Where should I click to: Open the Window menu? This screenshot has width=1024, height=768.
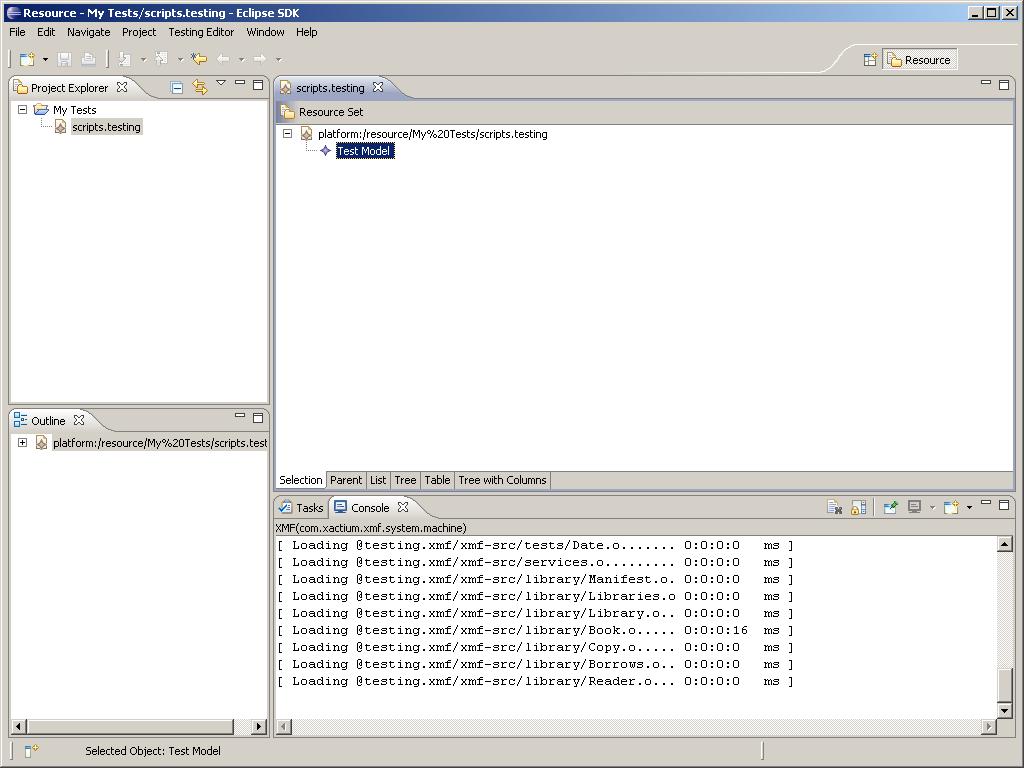265,32
